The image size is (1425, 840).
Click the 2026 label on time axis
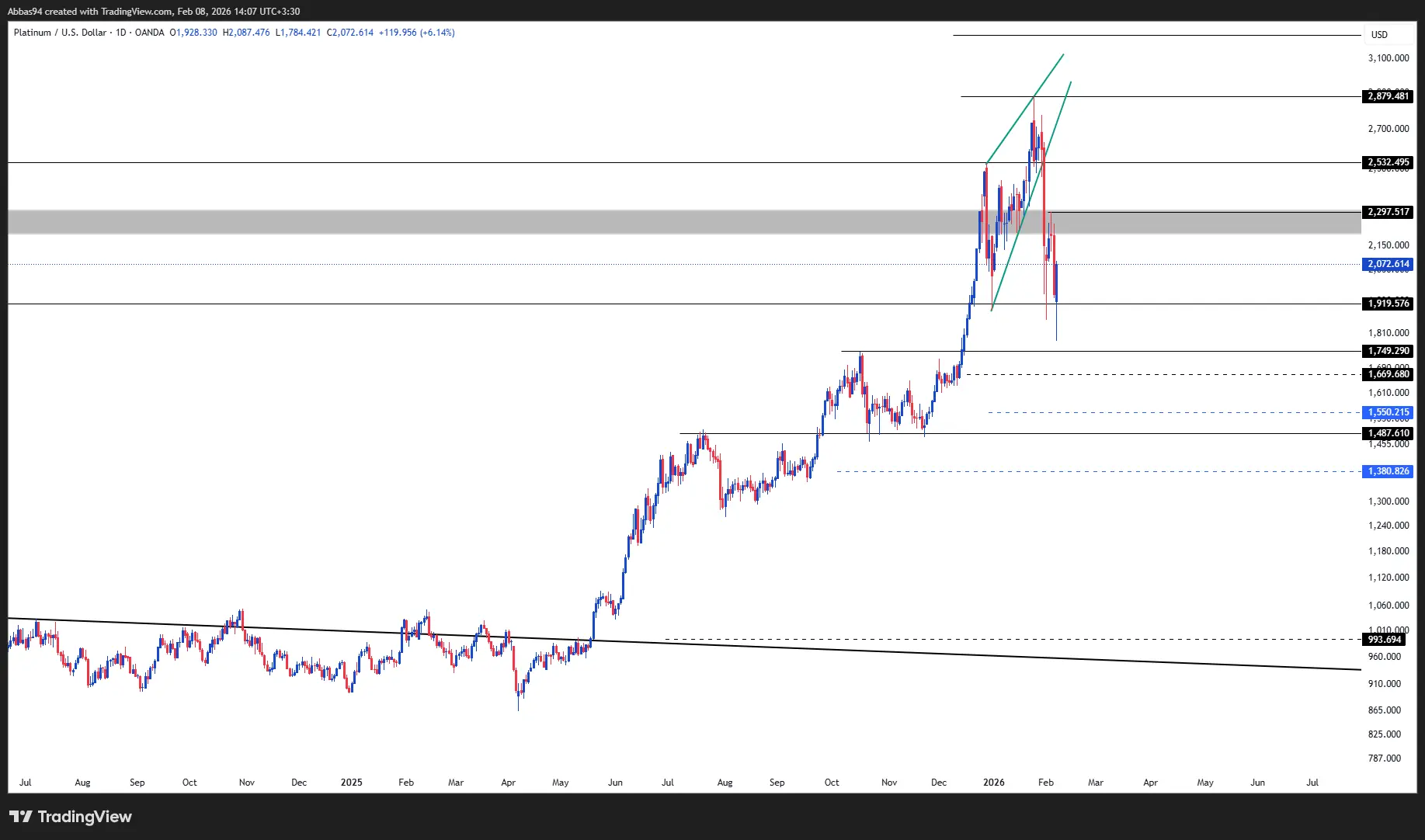point(993,783)
